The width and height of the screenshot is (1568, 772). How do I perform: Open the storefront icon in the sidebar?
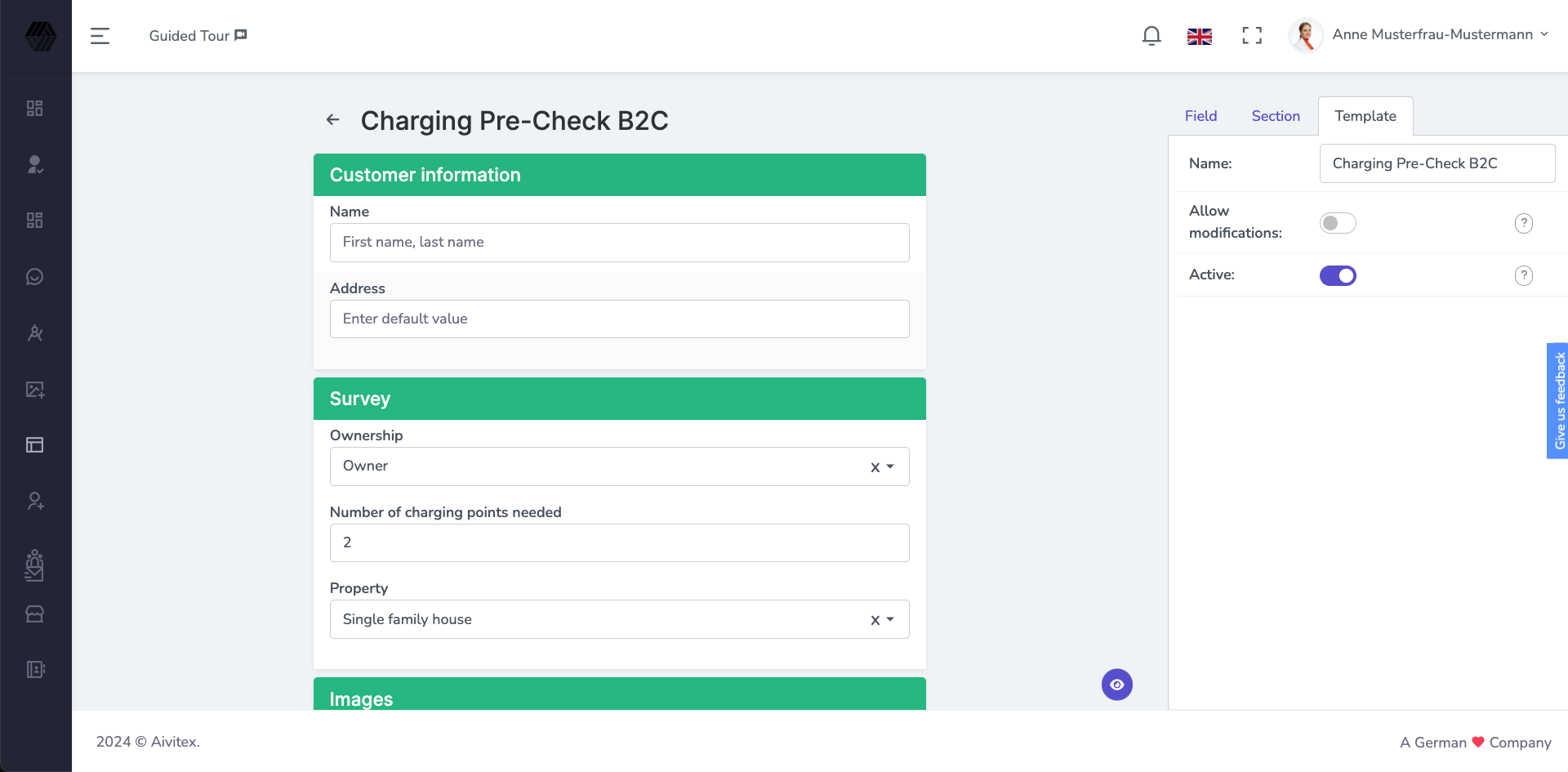(35, 614)
